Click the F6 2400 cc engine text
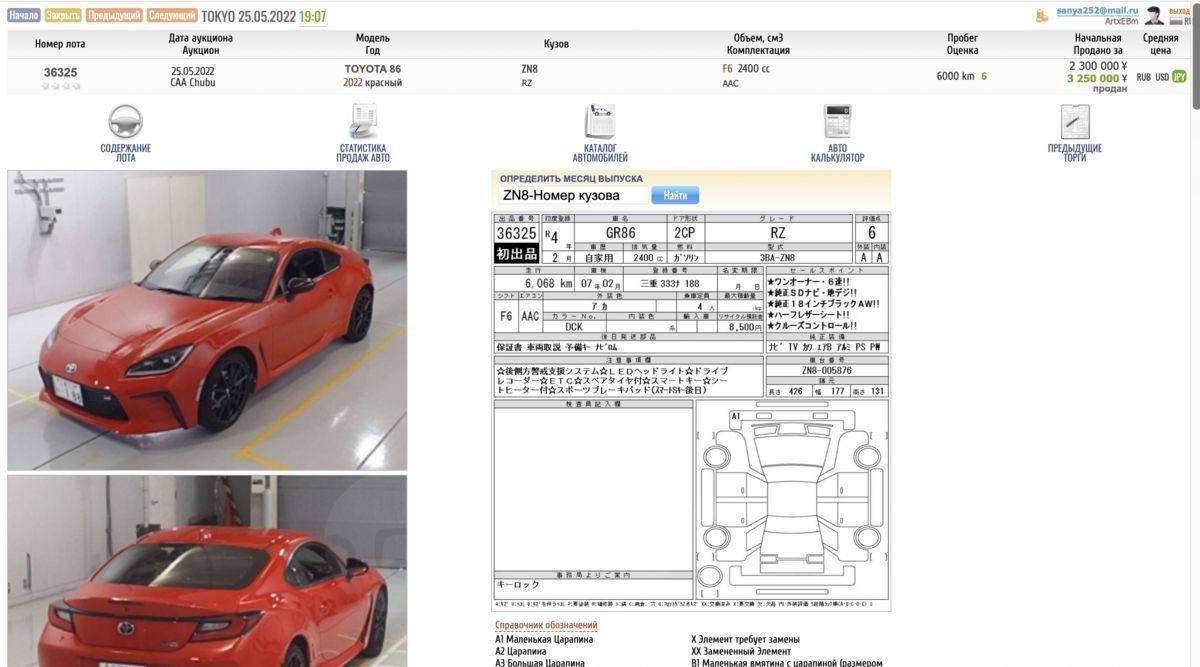The width and height of the screenshot is (1200, 667). pyautogui.click(x=746, y=69)
